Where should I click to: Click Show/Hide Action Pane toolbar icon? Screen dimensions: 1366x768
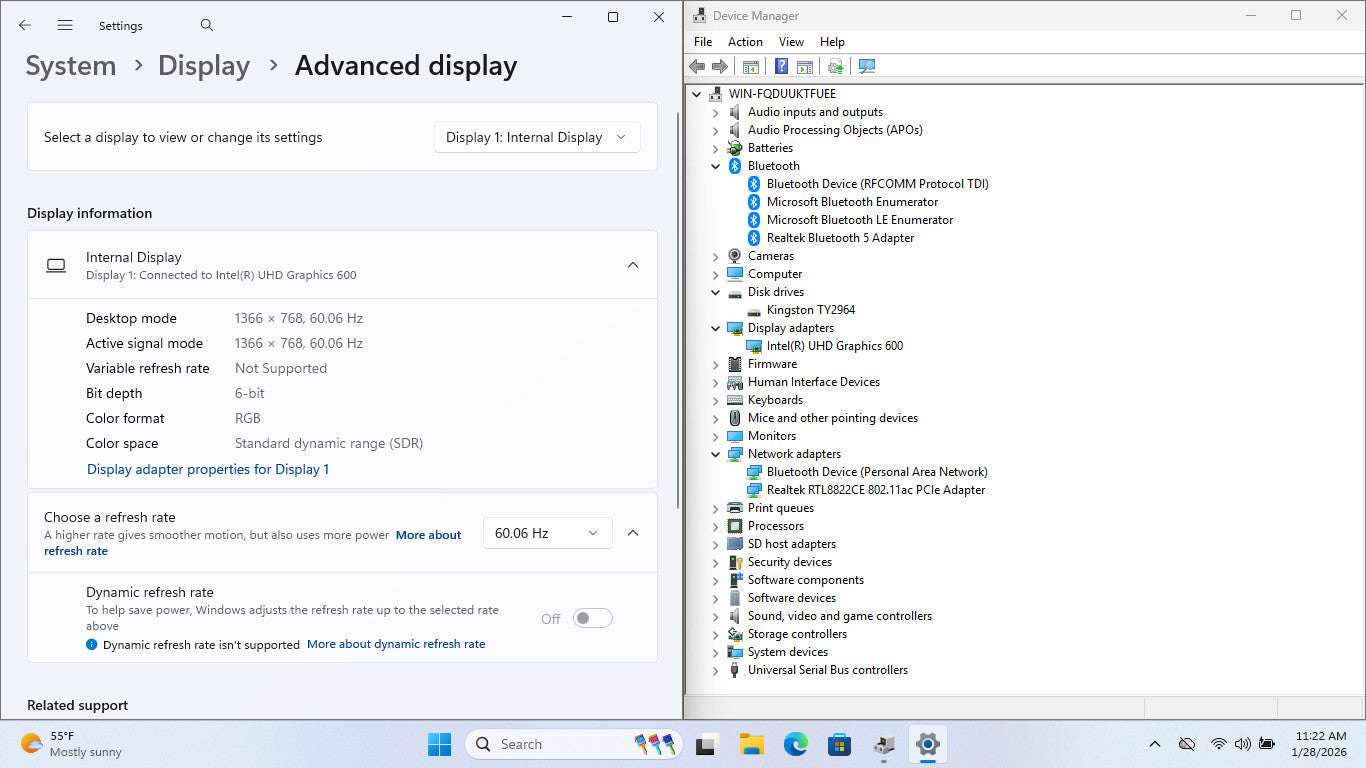(x=804, y=66)
